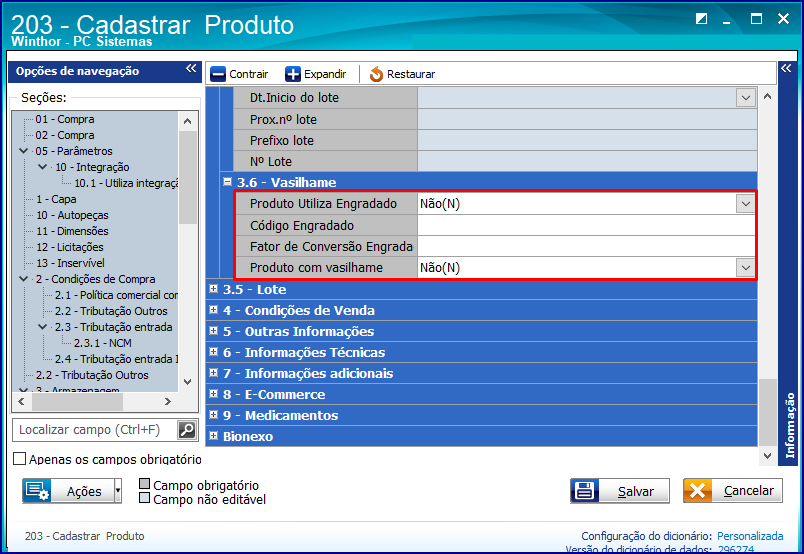Click the Campo obrigatório legend box
This screenshot has height=554, width=804.
click(145, 484)
